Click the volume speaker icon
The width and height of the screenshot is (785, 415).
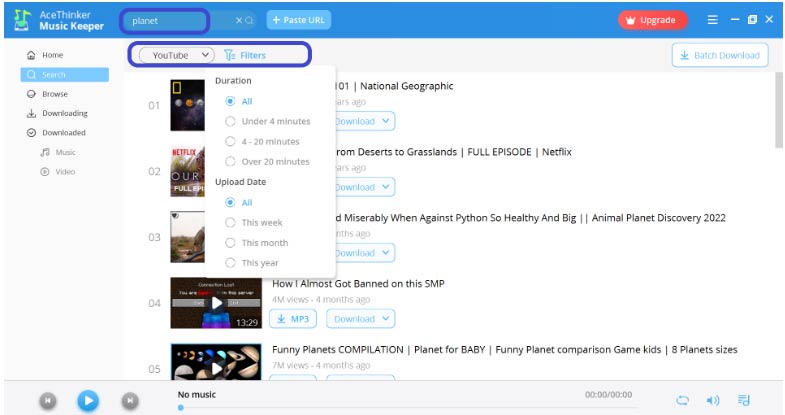pos(713,400)
